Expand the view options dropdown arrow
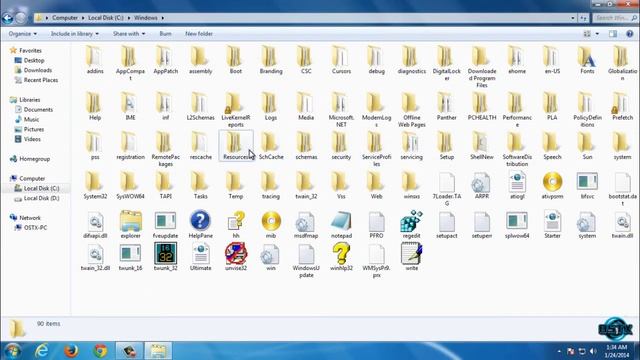Screen dimensions: 640x360 597,34
